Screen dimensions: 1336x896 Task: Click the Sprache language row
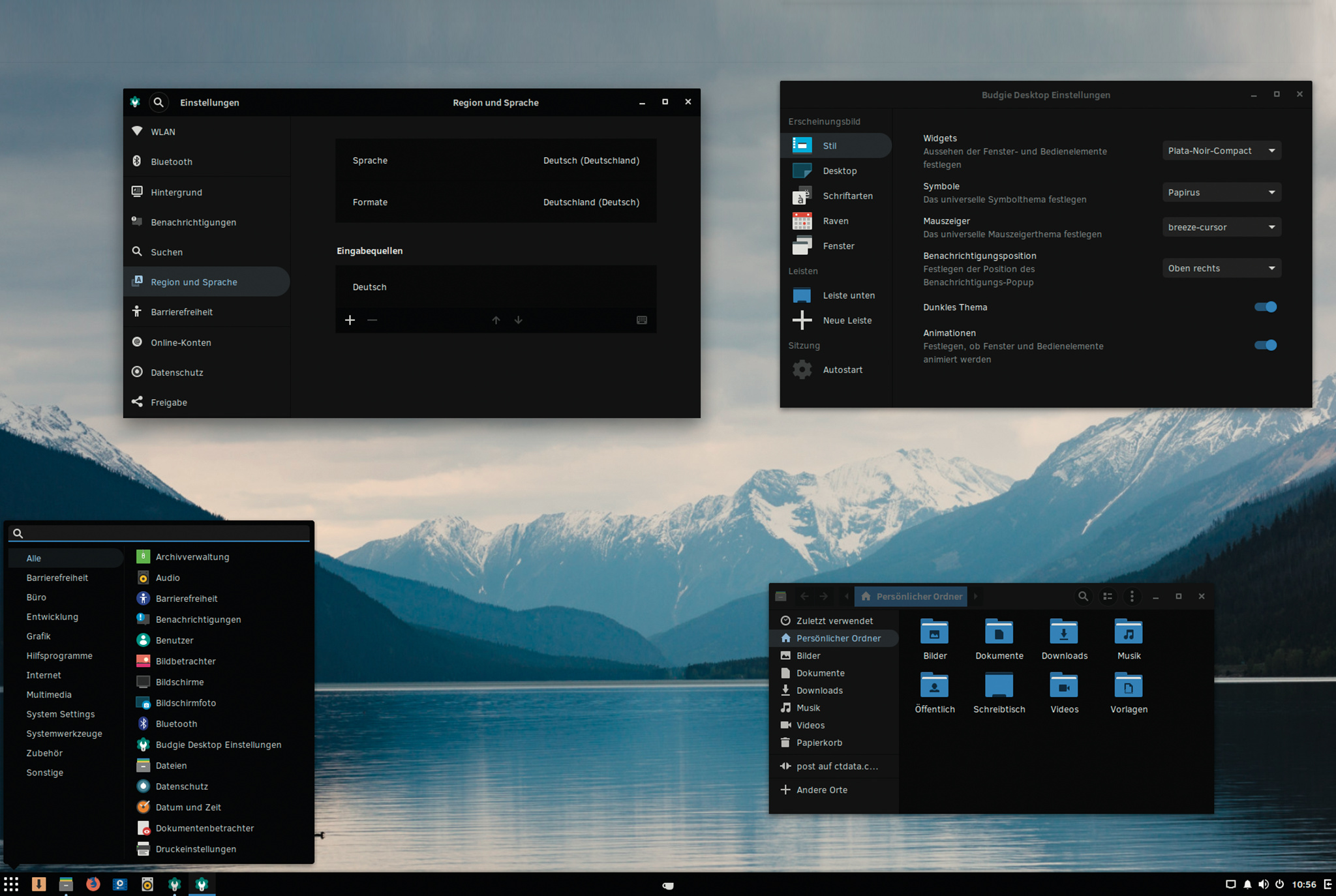pos(496,160)
